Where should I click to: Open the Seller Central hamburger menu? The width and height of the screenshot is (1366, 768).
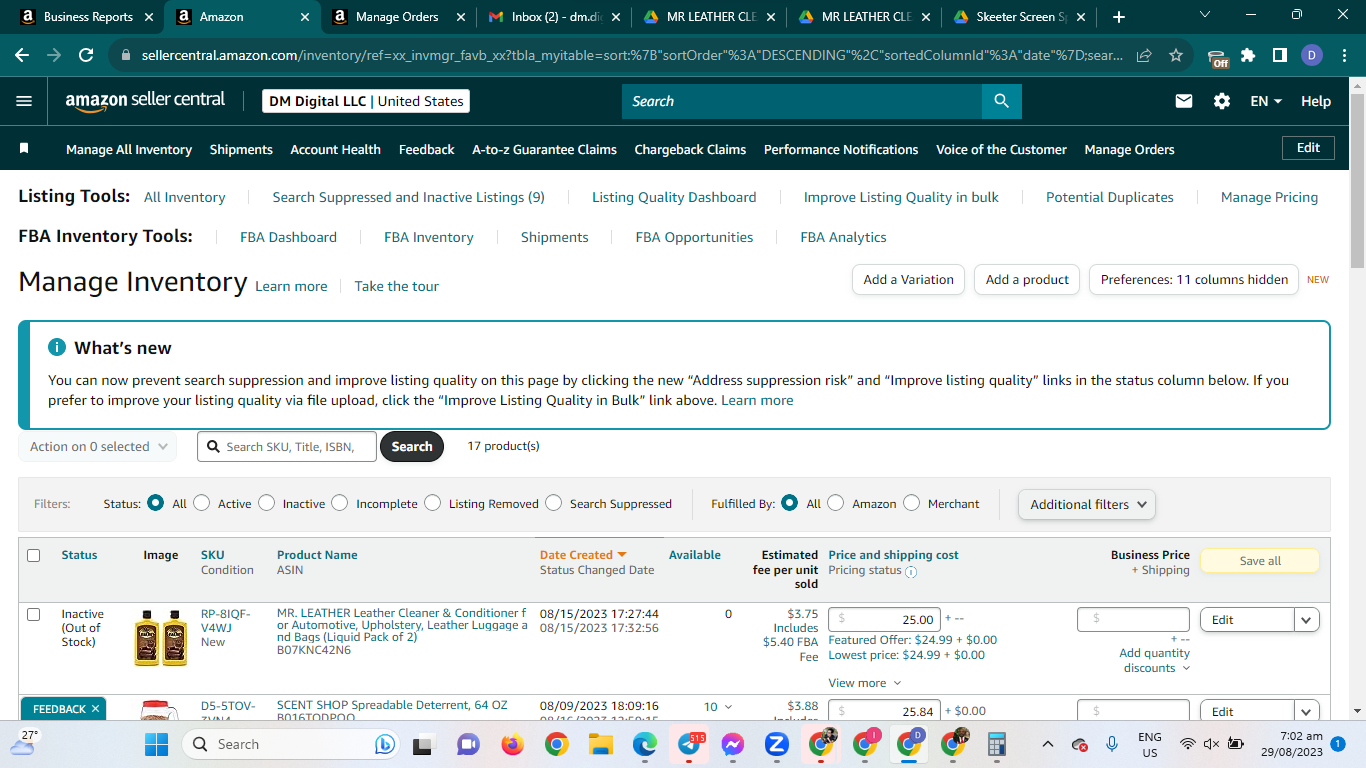pos(24,101)
